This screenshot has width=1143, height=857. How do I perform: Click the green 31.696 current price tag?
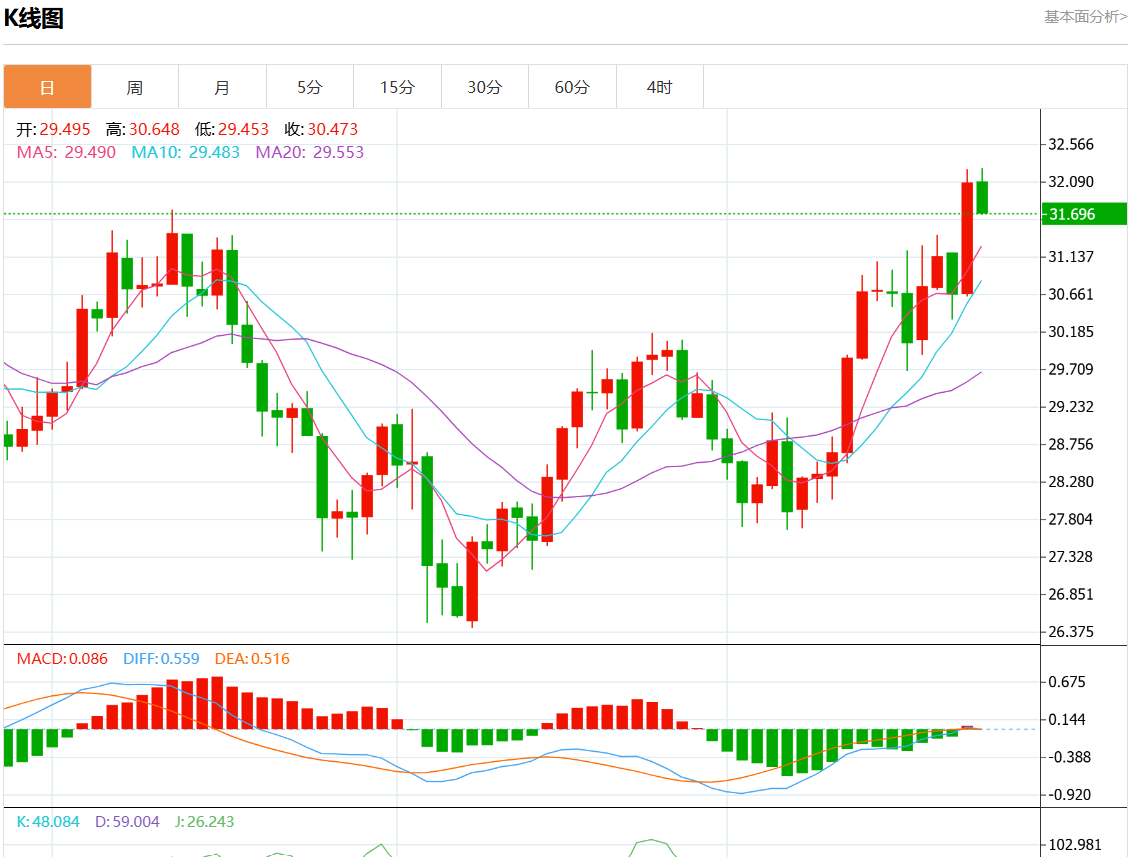[1084, 214]
